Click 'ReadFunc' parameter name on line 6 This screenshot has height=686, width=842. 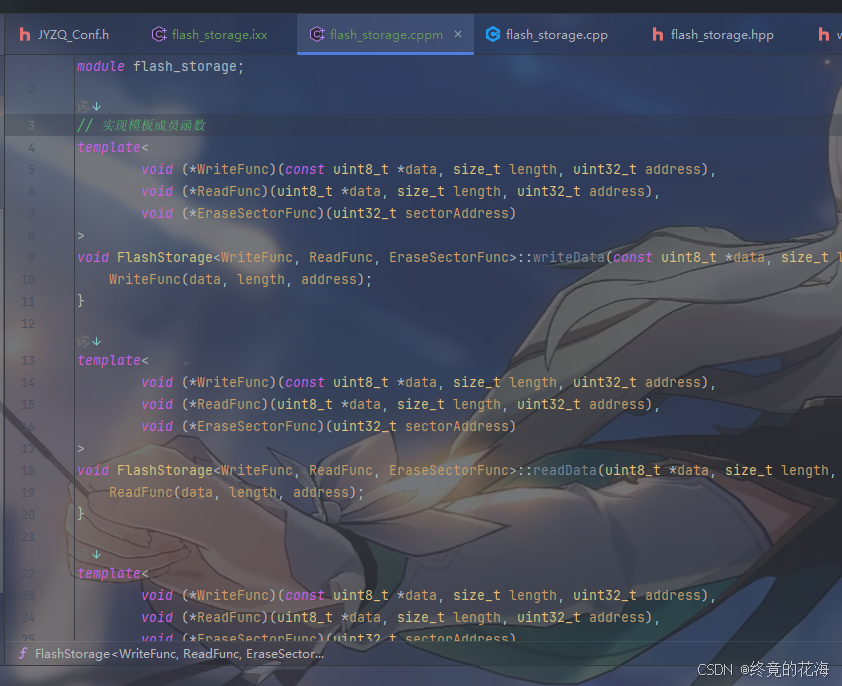pyautogui.click(x=229, y=191)
